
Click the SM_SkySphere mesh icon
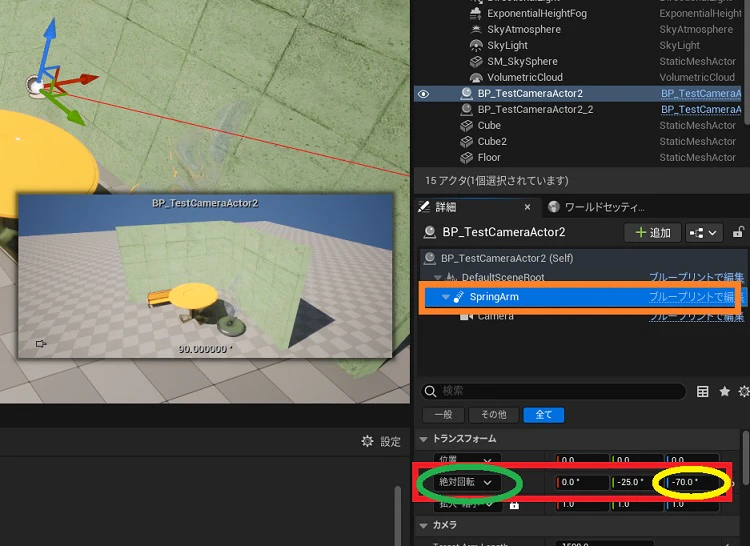tap(476, 61)
